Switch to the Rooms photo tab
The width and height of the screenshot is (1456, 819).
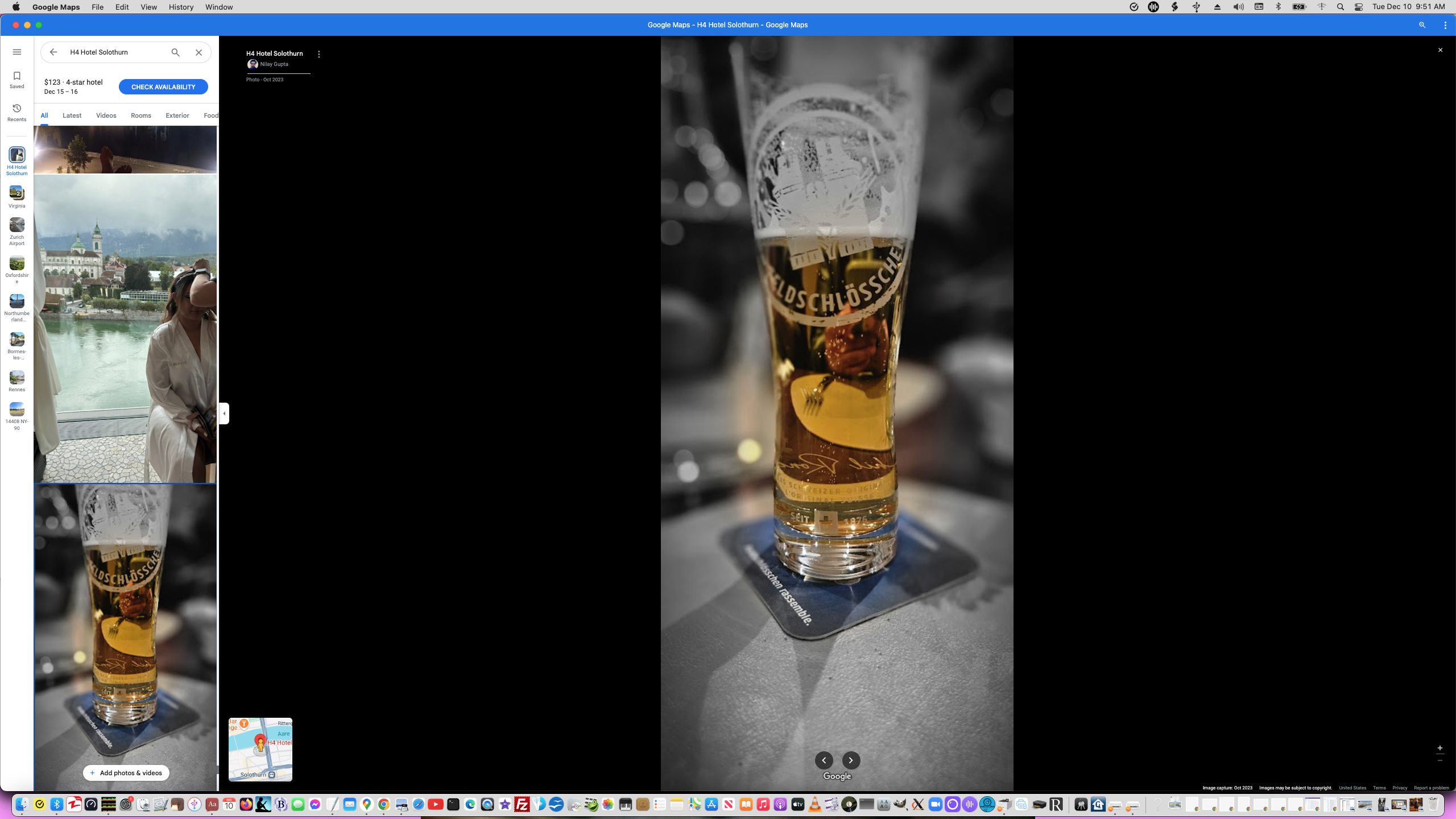tap(140, 115)
